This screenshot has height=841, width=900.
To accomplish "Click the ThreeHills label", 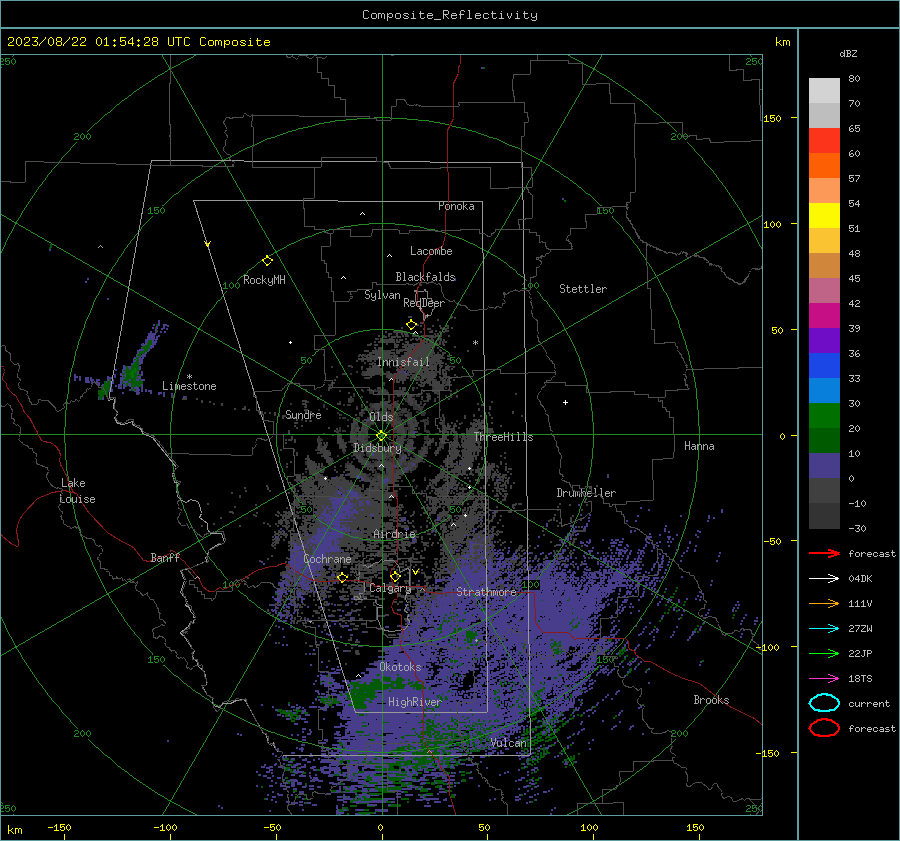I will 503,437.
